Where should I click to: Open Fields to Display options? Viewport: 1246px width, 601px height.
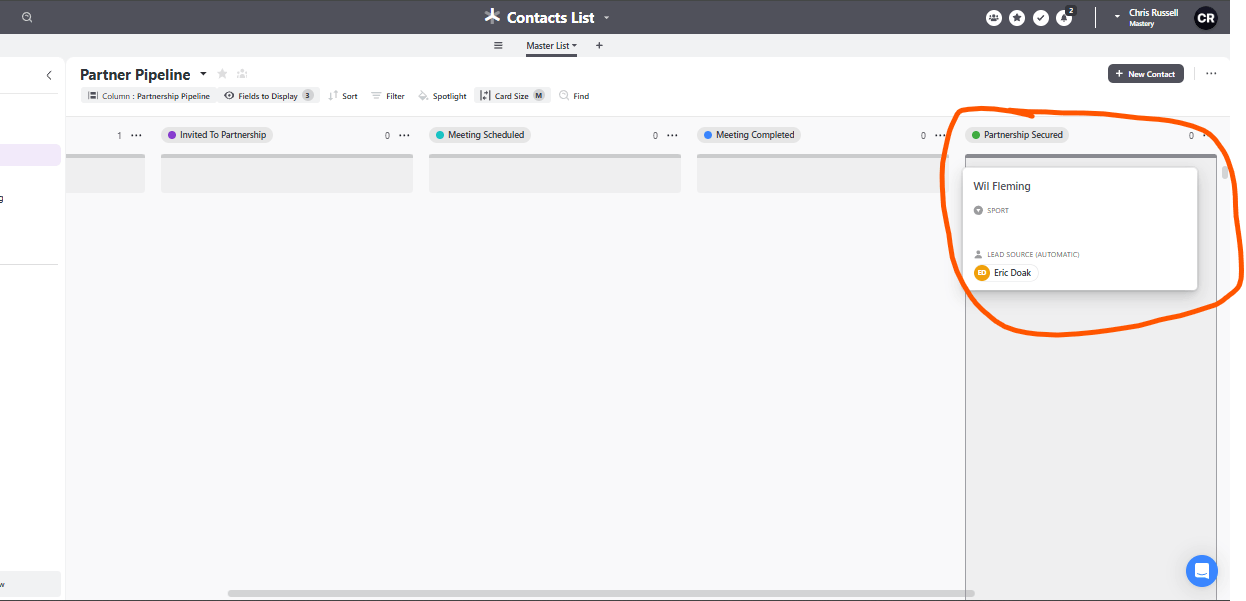point(269,96)
